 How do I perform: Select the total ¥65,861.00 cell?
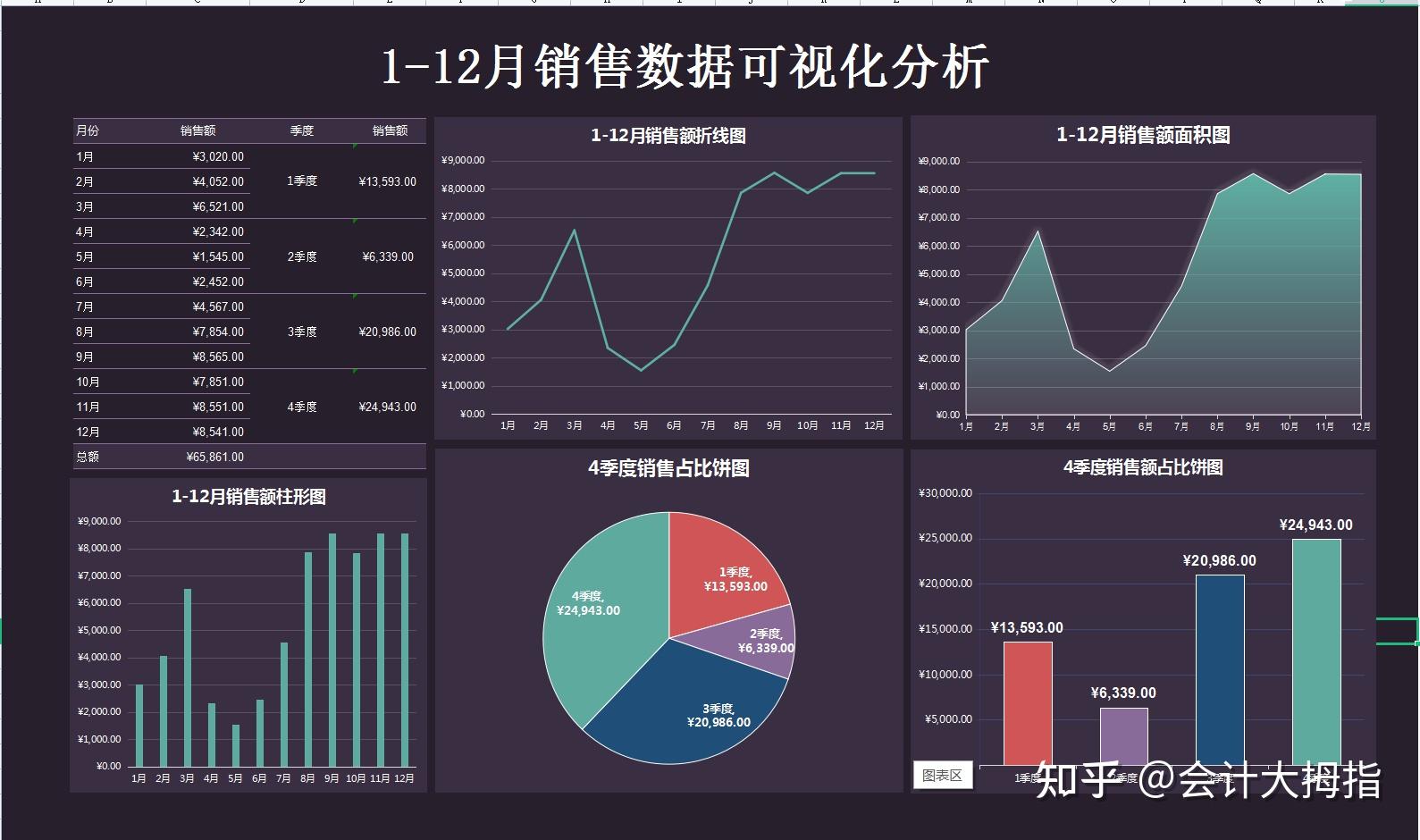pos(215,457)
